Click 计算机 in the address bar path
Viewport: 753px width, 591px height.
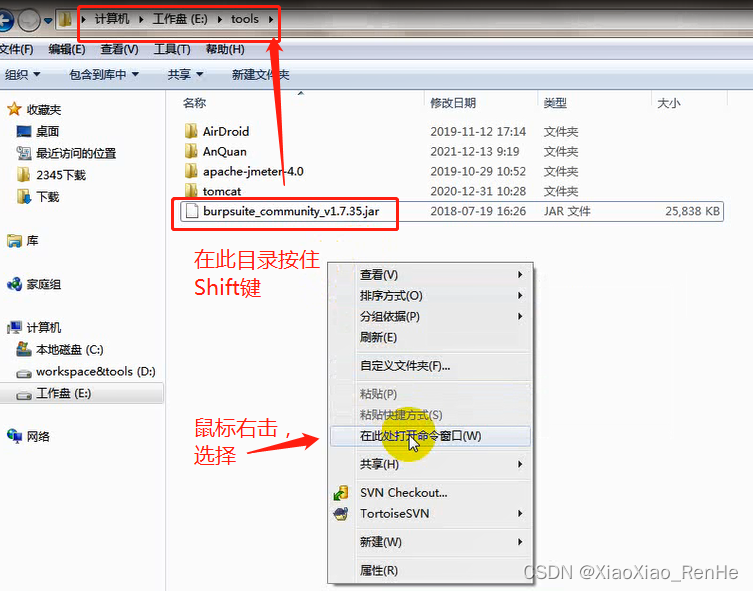(x=112, y=19)
